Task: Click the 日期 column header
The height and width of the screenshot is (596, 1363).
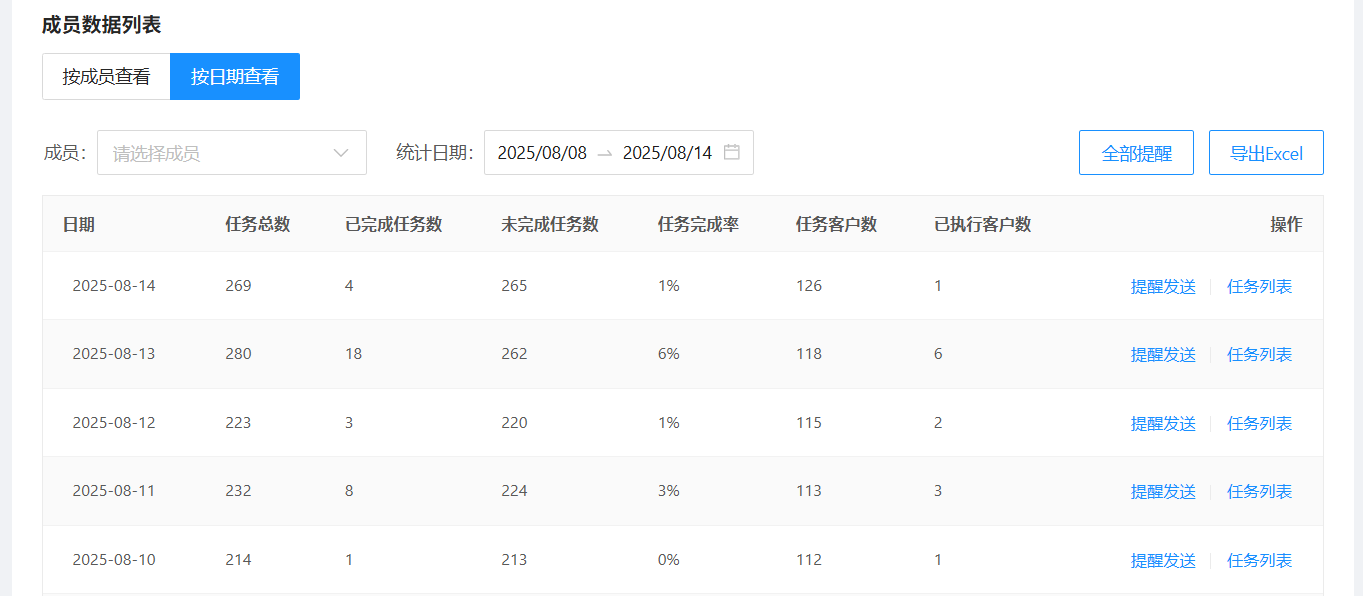Action: 79,224
